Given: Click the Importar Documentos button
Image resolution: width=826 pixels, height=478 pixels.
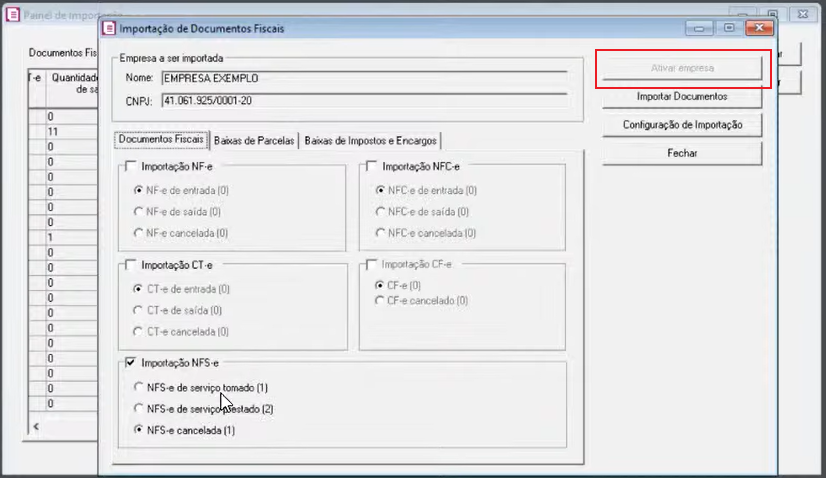Looking at the screenshot, I should tap(681, 97).
